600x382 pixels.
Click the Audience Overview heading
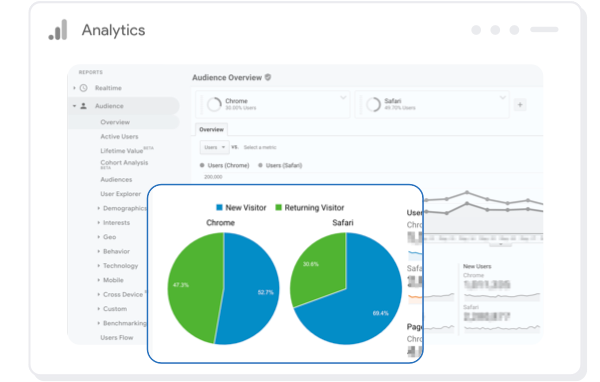(x=227, y=78)
